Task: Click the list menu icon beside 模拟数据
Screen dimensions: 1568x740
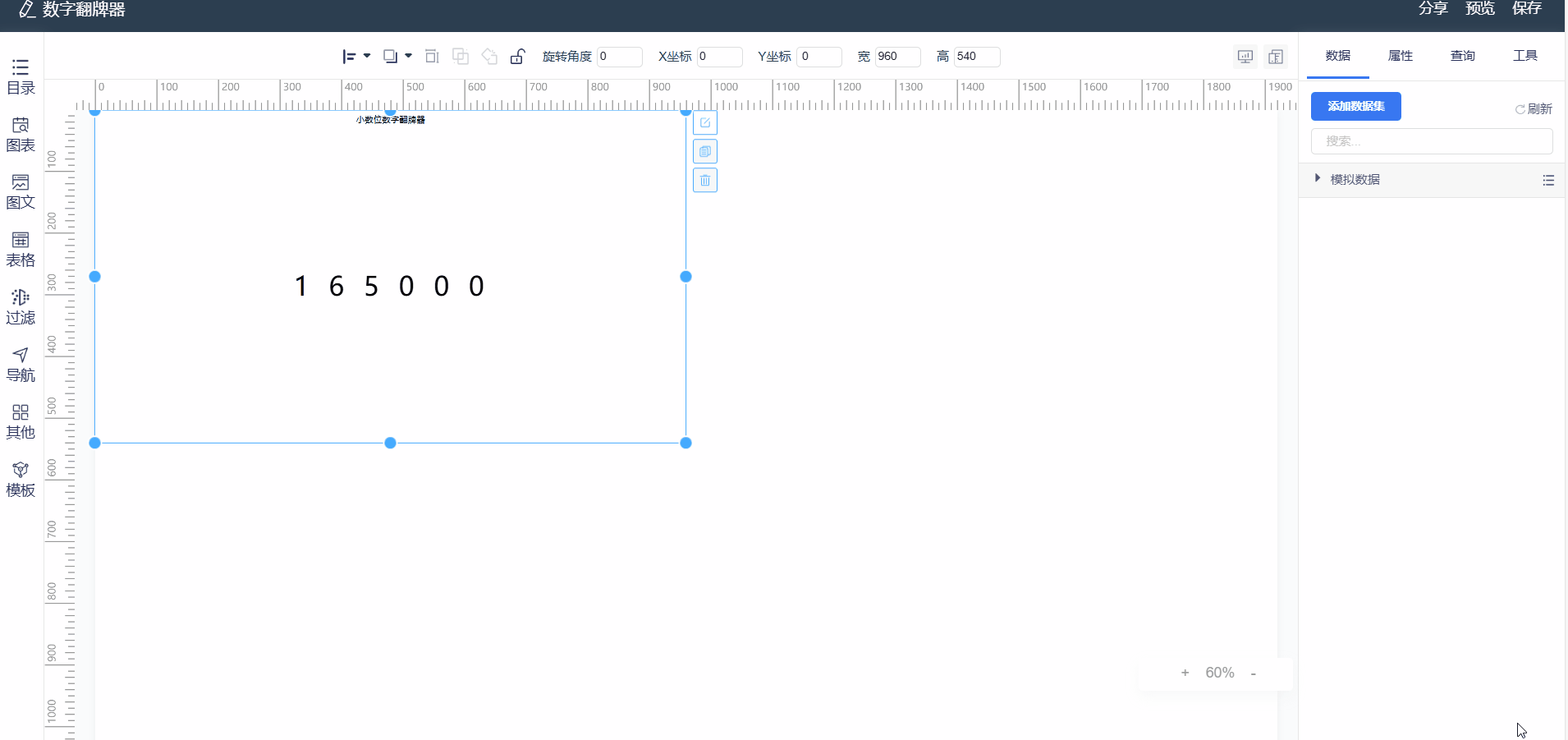Action: (1548, 180)
